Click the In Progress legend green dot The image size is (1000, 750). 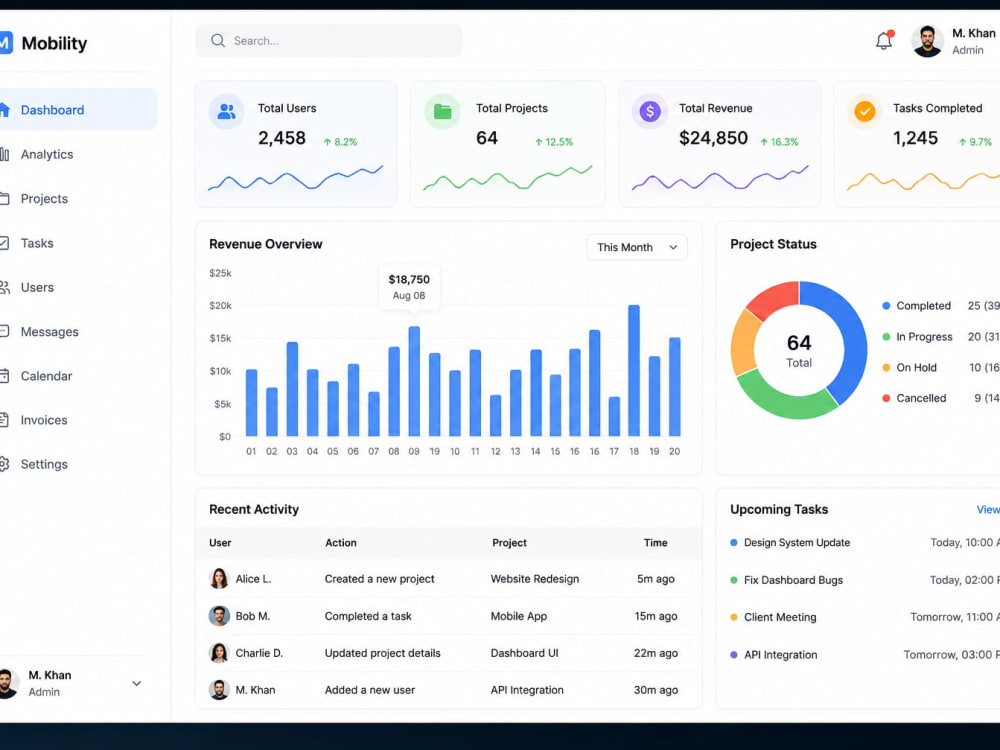click(886, 337)
